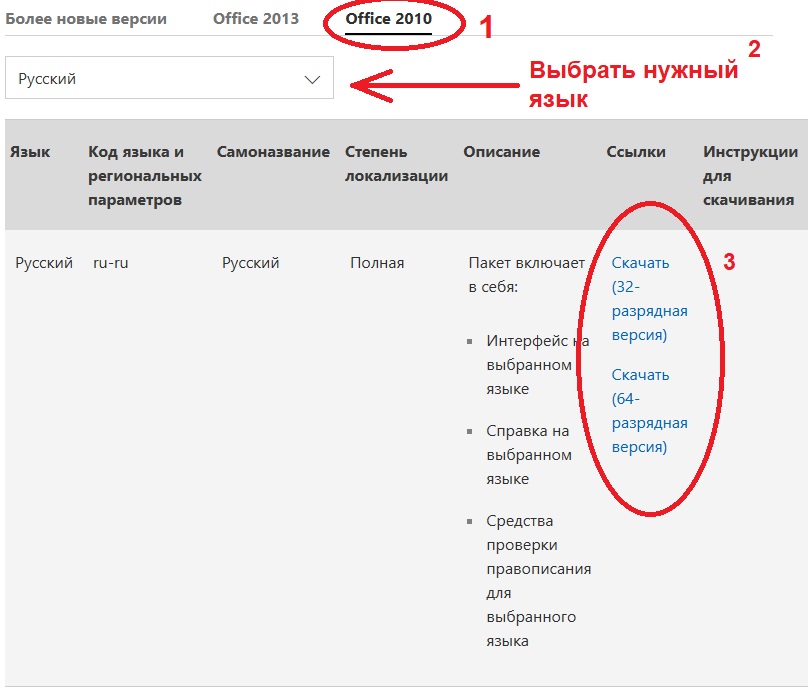Click the red Выбрать нужный язык text
812x690 pixels.
633,85
